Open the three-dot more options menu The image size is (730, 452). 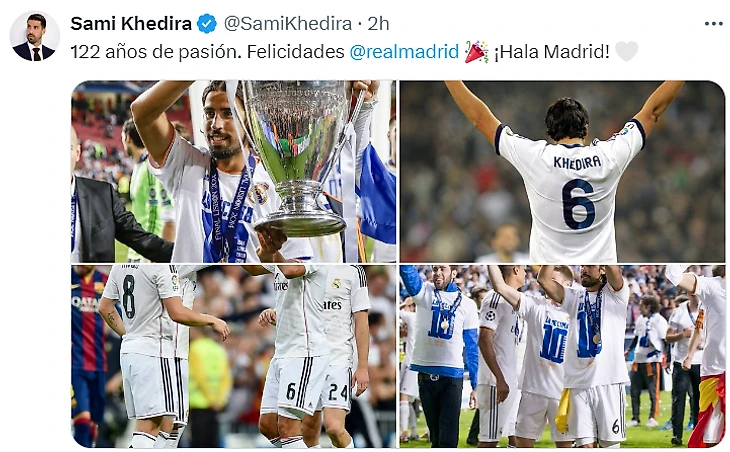tap(713, 24)
